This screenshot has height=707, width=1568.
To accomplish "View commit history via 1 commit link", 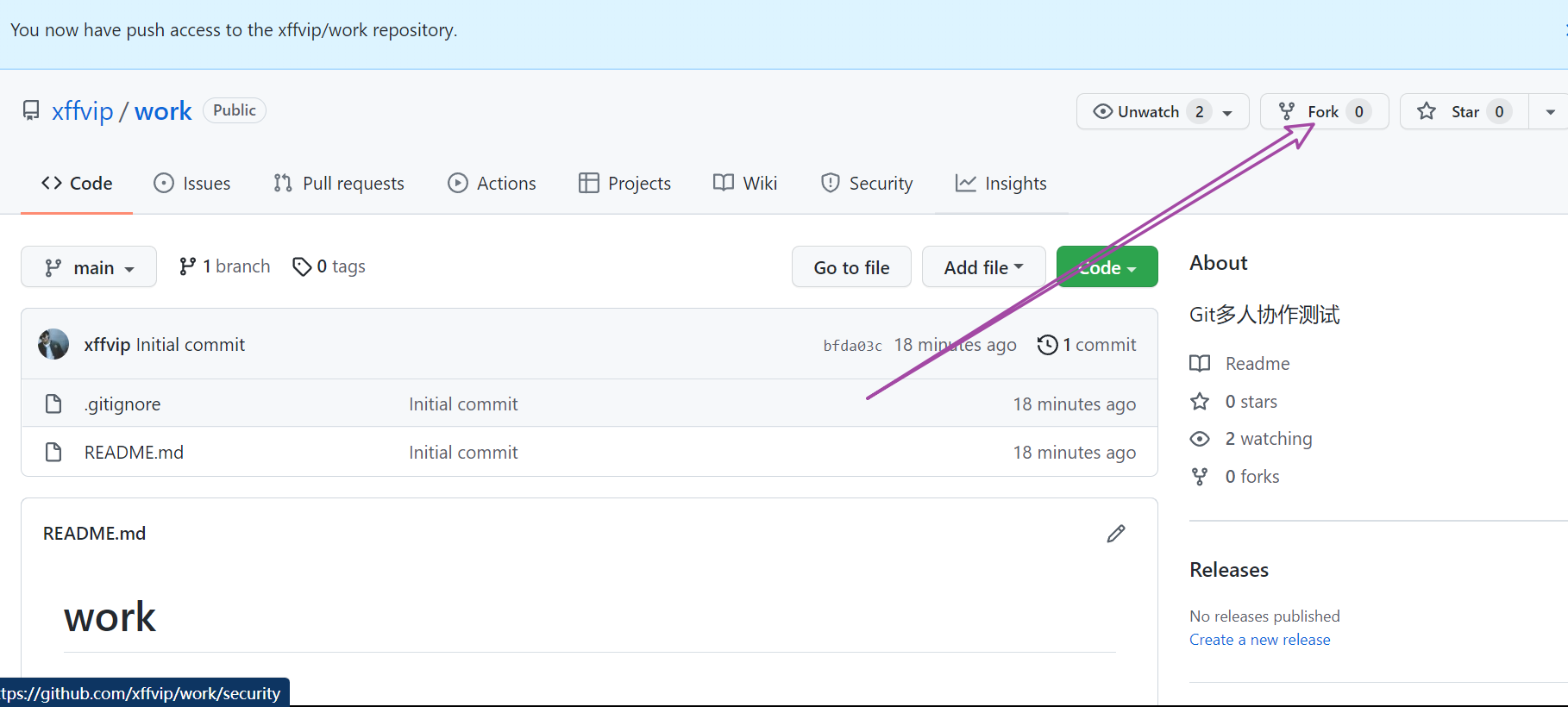I will click(x=1087, y=345).
